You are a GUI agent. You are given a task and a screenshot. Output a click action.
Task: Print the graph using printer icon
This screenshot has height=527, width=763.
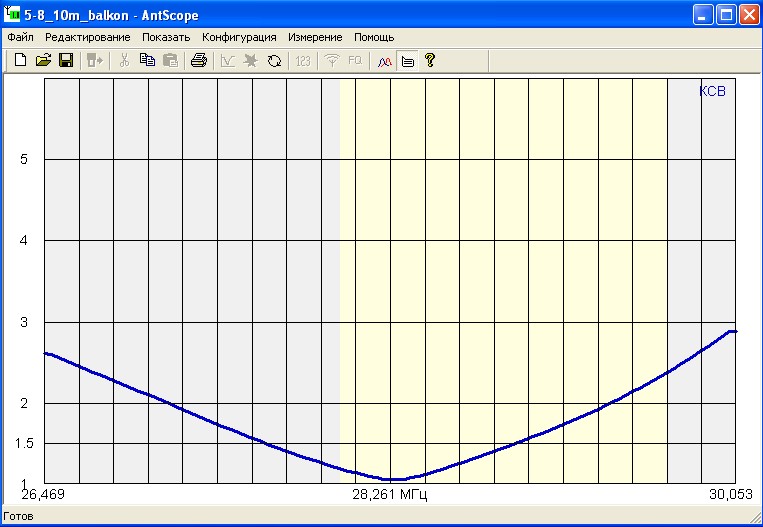[199, 61]
